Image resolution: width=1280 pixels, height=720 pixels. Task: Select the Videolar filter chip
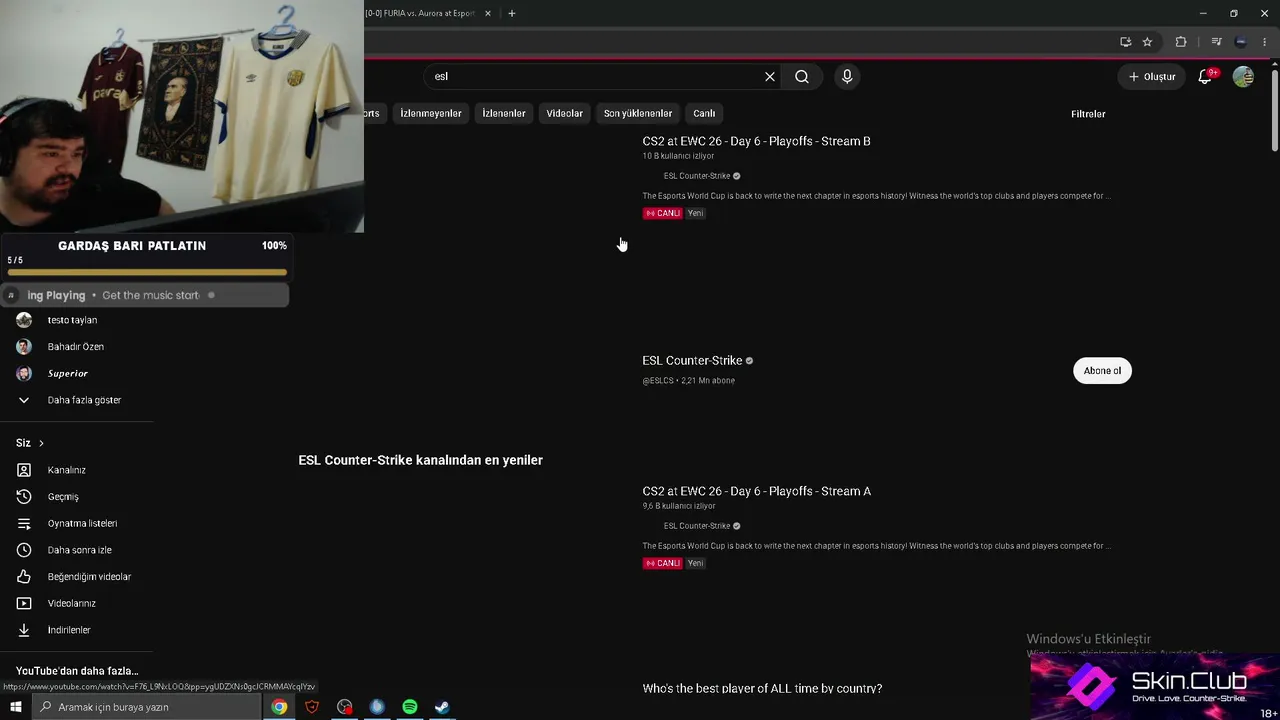(x=565, y=113)
